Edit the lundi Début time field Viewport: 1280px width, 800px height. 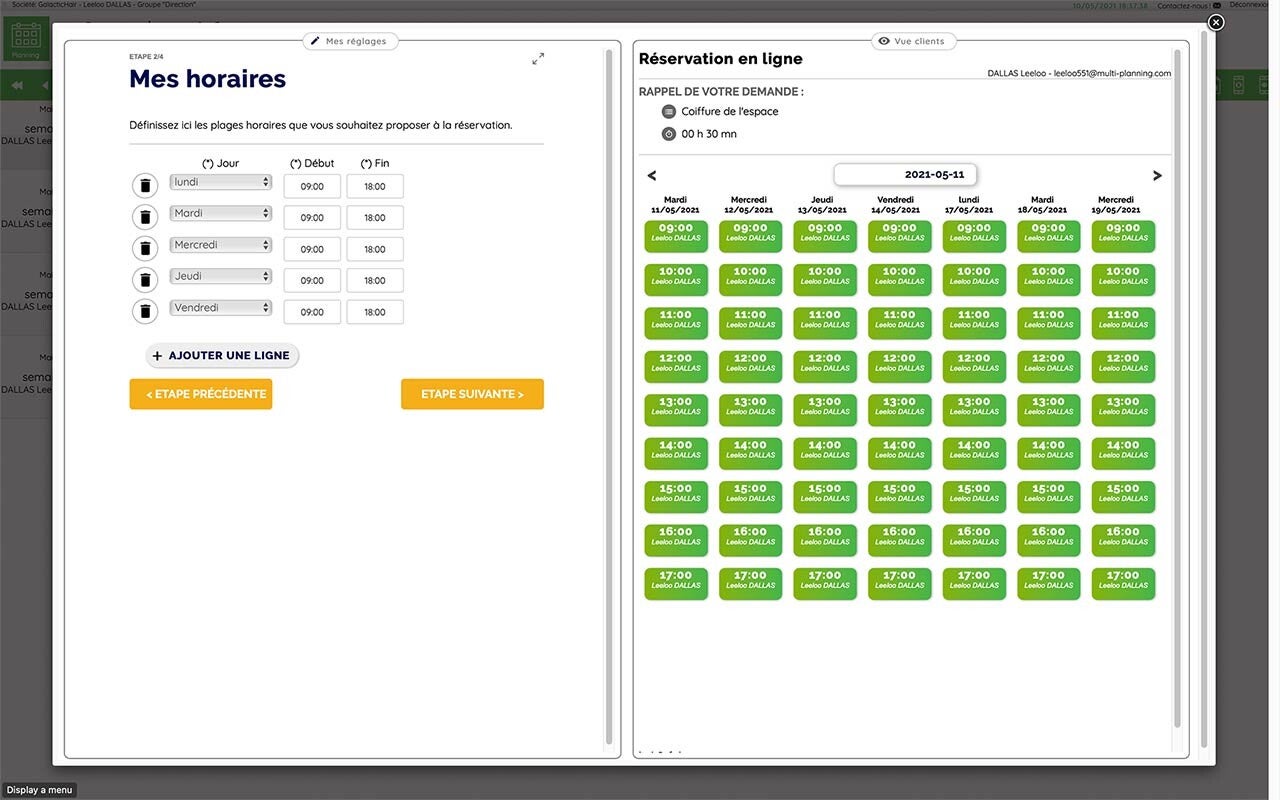312,186
